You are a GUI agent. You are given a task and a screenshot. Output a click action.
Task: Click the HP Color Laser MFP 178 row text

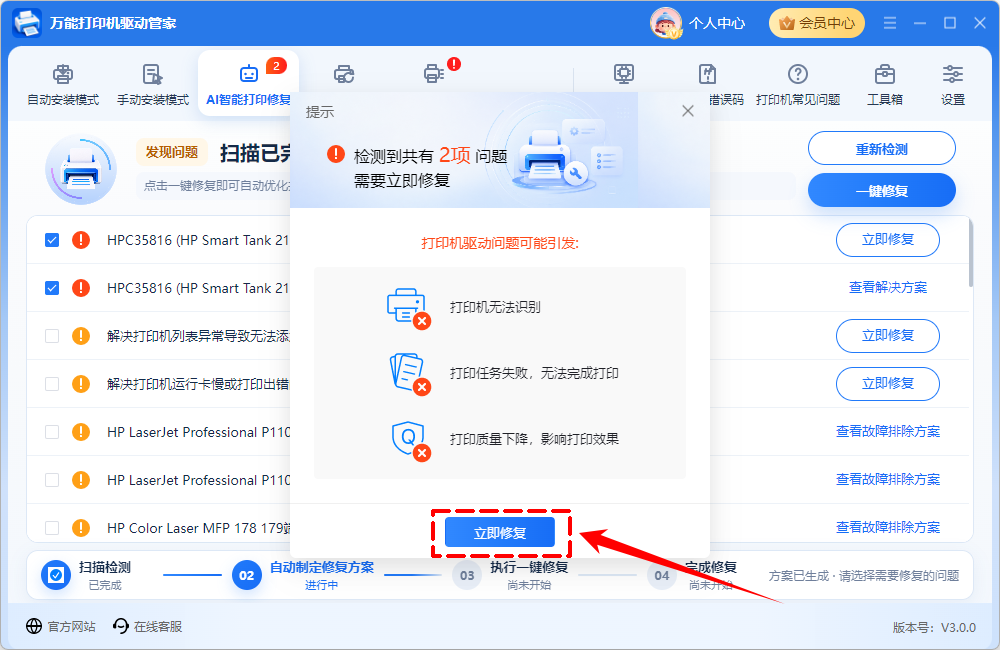(198, 528)
